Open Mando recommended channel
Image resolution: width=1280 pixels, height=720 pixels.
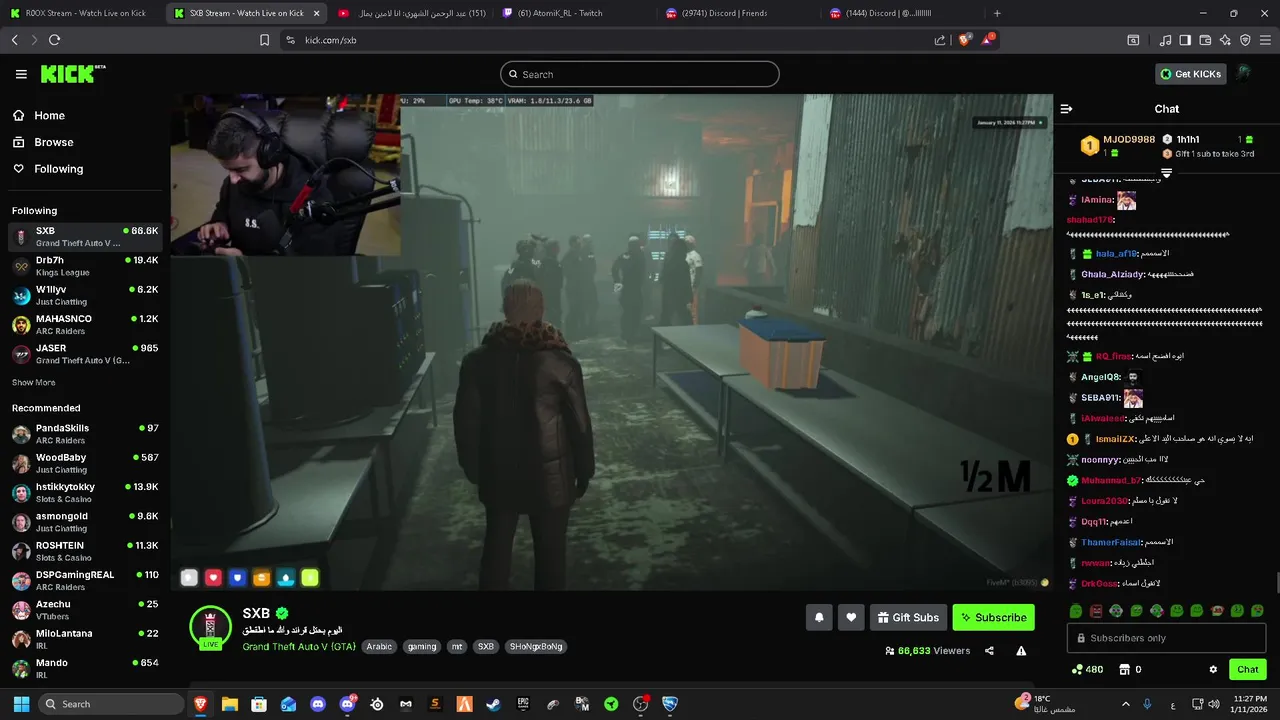pyautogui.click(x=84, y=668)
